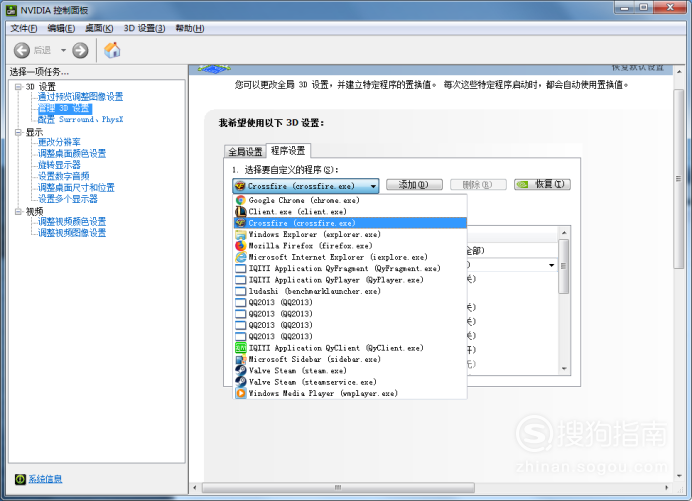Click the QyFragment.exe window icon
The image size is (692, 501).
[x=241, y=268]
